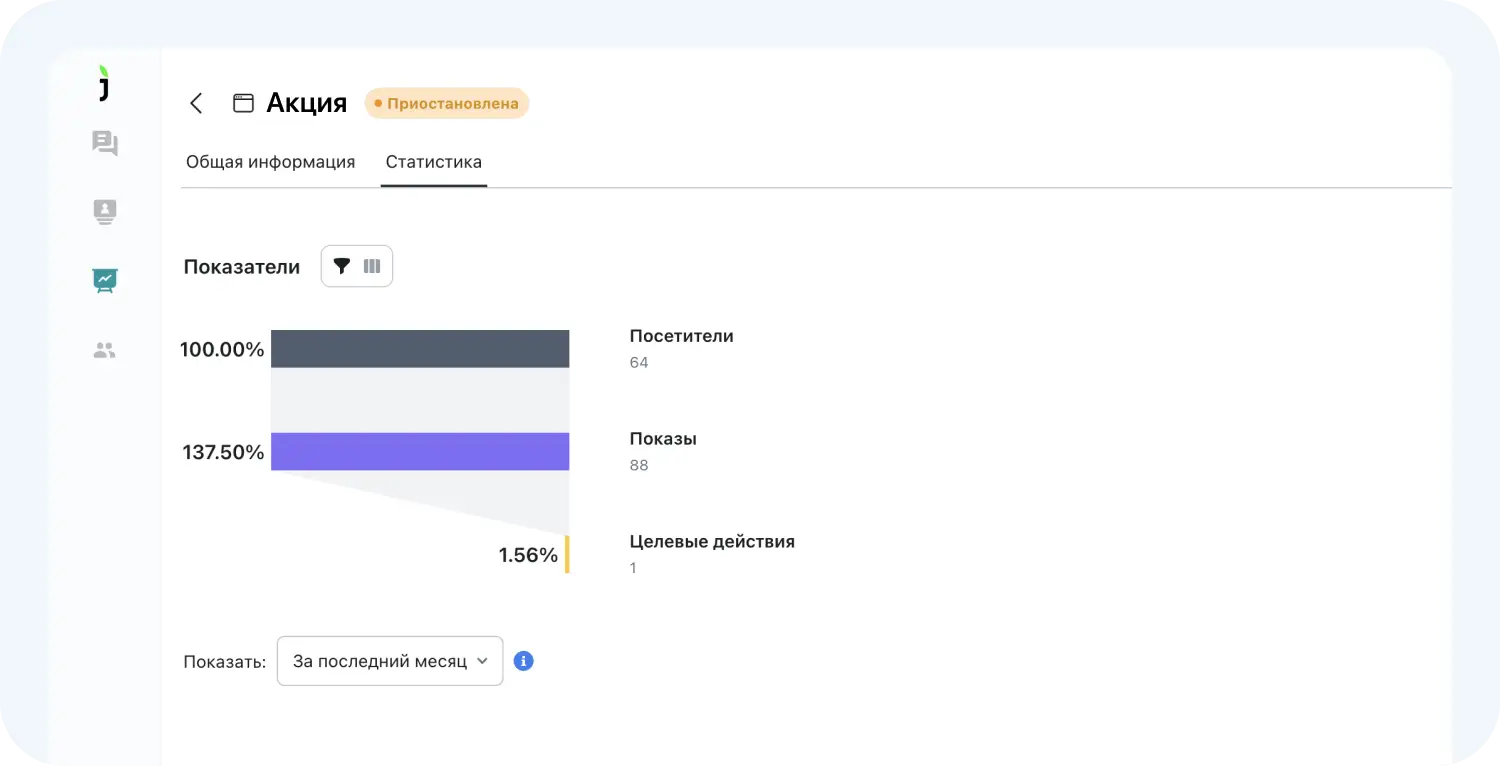Viewport: 1500px width, 766px height.
Task: Click the dark gray Посетители bar
Action: (x=420, y=349)
